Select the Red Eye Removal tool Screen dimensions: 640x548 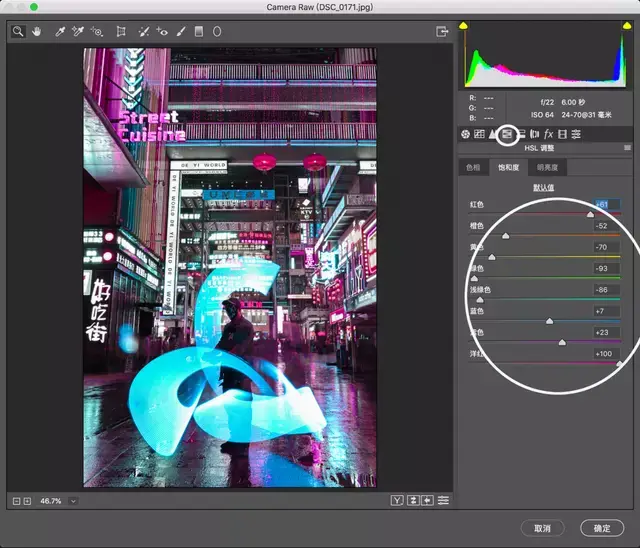click(162, 31)
